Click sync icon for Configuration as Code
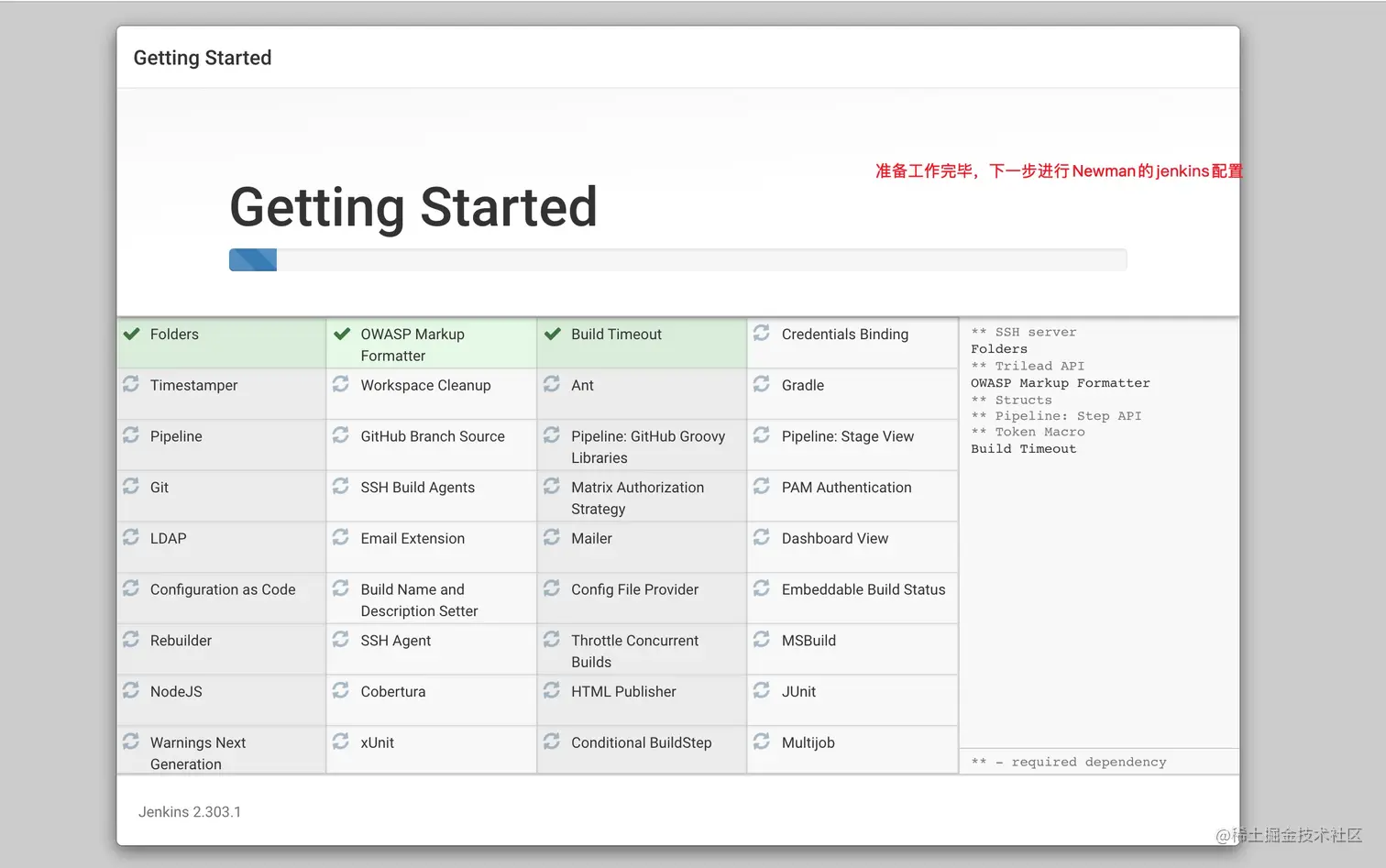The width and height of the screenshot is (1386, 868). click(x=131, y=588)
